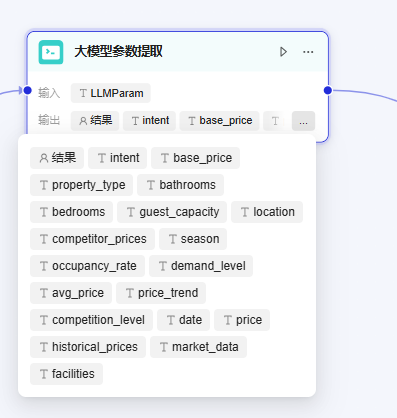Select the facilities parameter chip

coord(66,374)
